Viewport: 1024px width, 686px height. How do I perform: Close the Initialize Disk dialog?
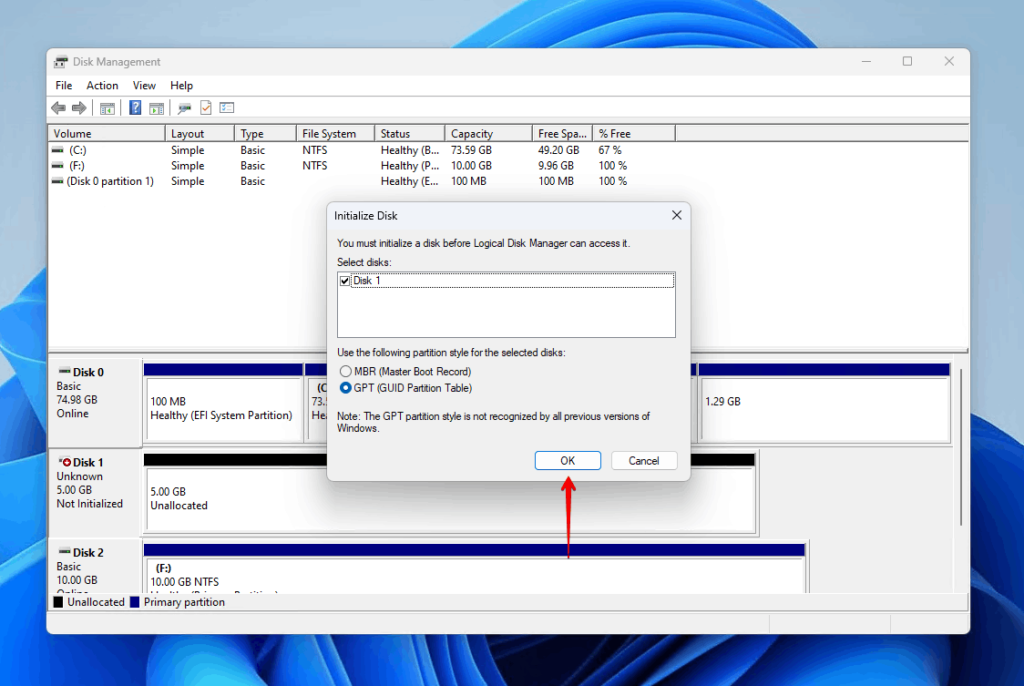point(677,216)
